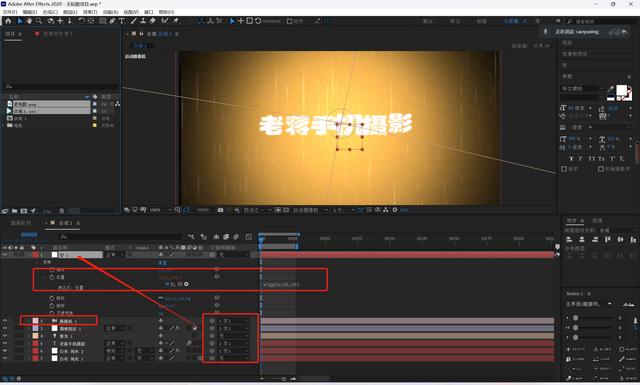Screen dimensions: 640x385
Task: Click the Reset link under layer 1 Transform
Action: [162, 262]
